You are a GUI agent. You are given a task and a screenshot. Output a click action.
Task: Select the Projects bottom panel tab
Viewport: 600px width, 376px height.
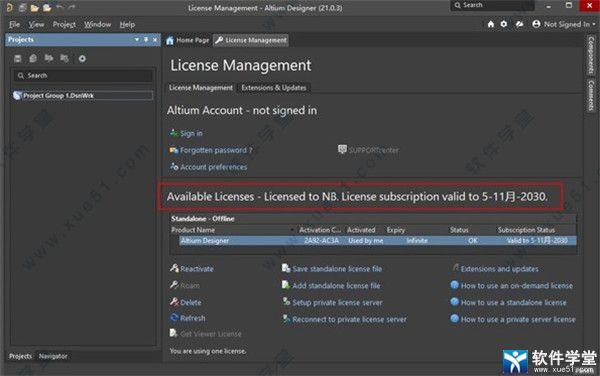(x=20, y=356)
